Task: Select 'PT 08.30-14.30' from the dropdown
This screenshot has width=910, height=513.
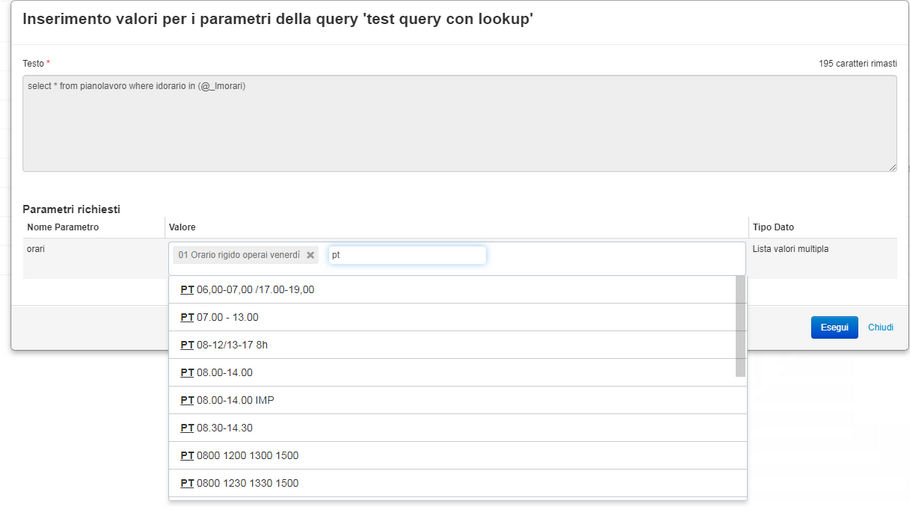Action: coord(217,428)
